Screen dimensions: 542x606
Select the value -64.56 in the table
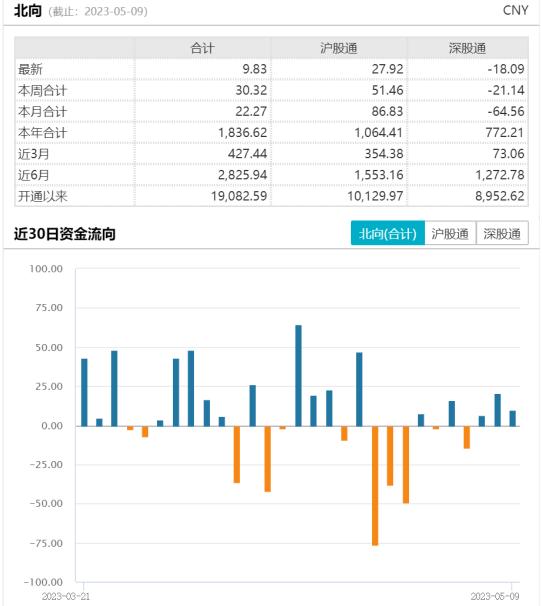506,112
